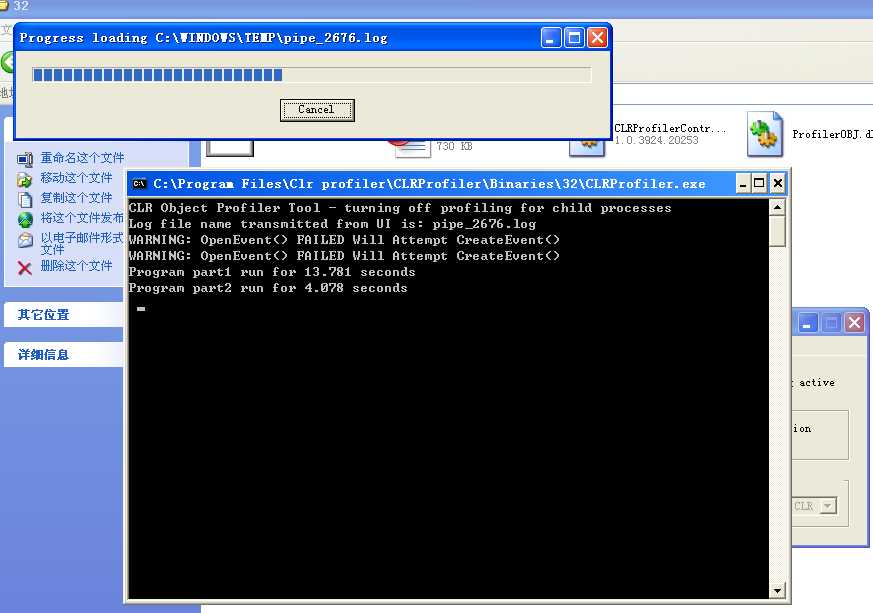
Task: Click the red X delete file icon
Action: (x=24, y=268)
